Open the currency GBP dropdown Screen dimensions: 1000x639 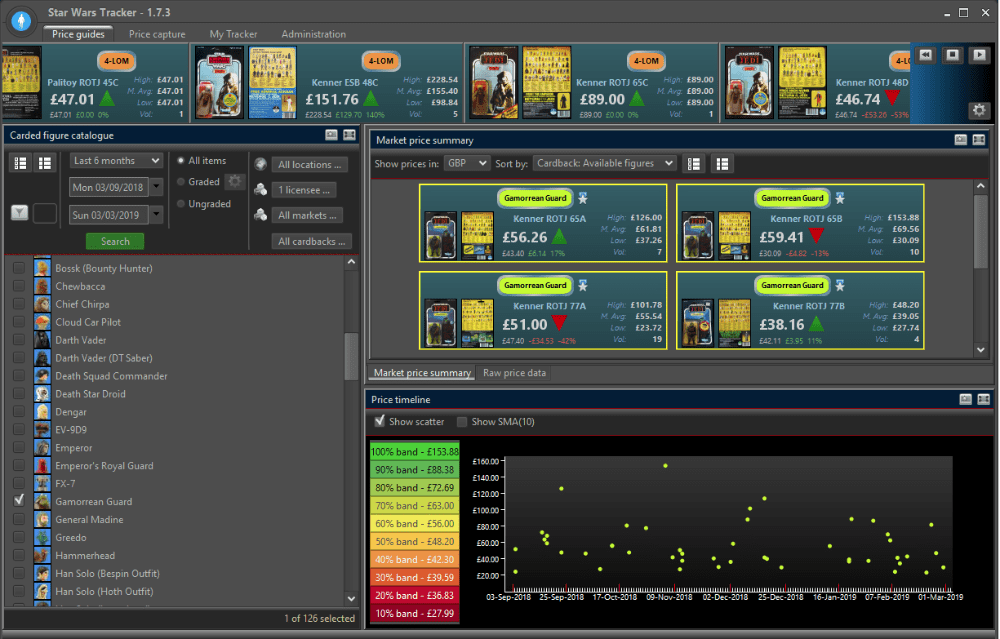466,163
